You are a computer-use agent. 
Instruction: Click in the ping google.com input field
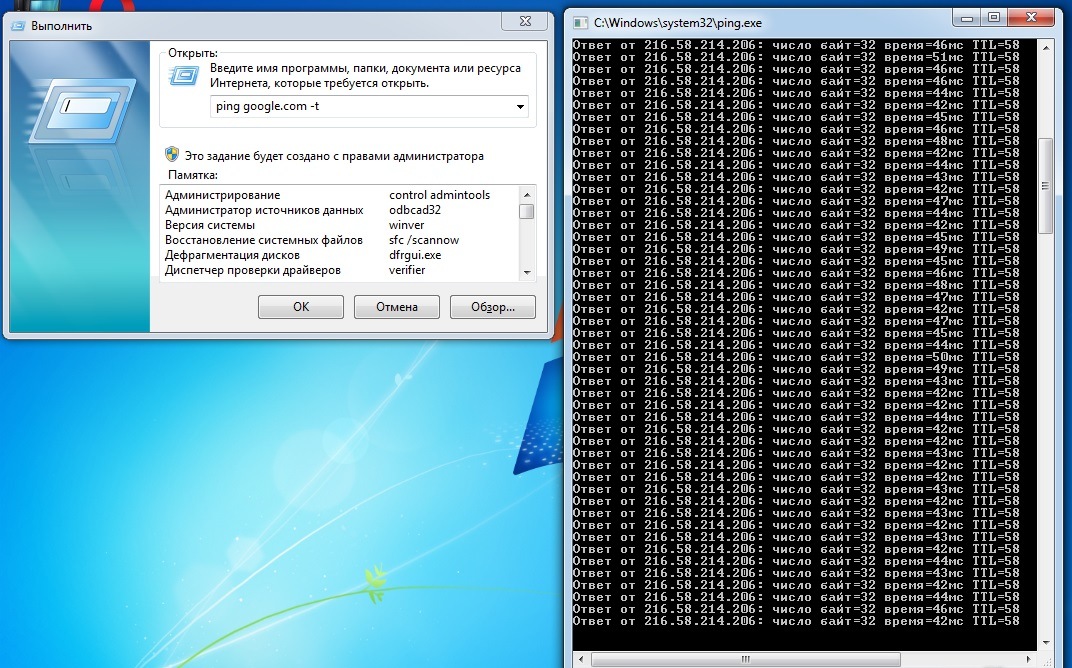(361, 107)
